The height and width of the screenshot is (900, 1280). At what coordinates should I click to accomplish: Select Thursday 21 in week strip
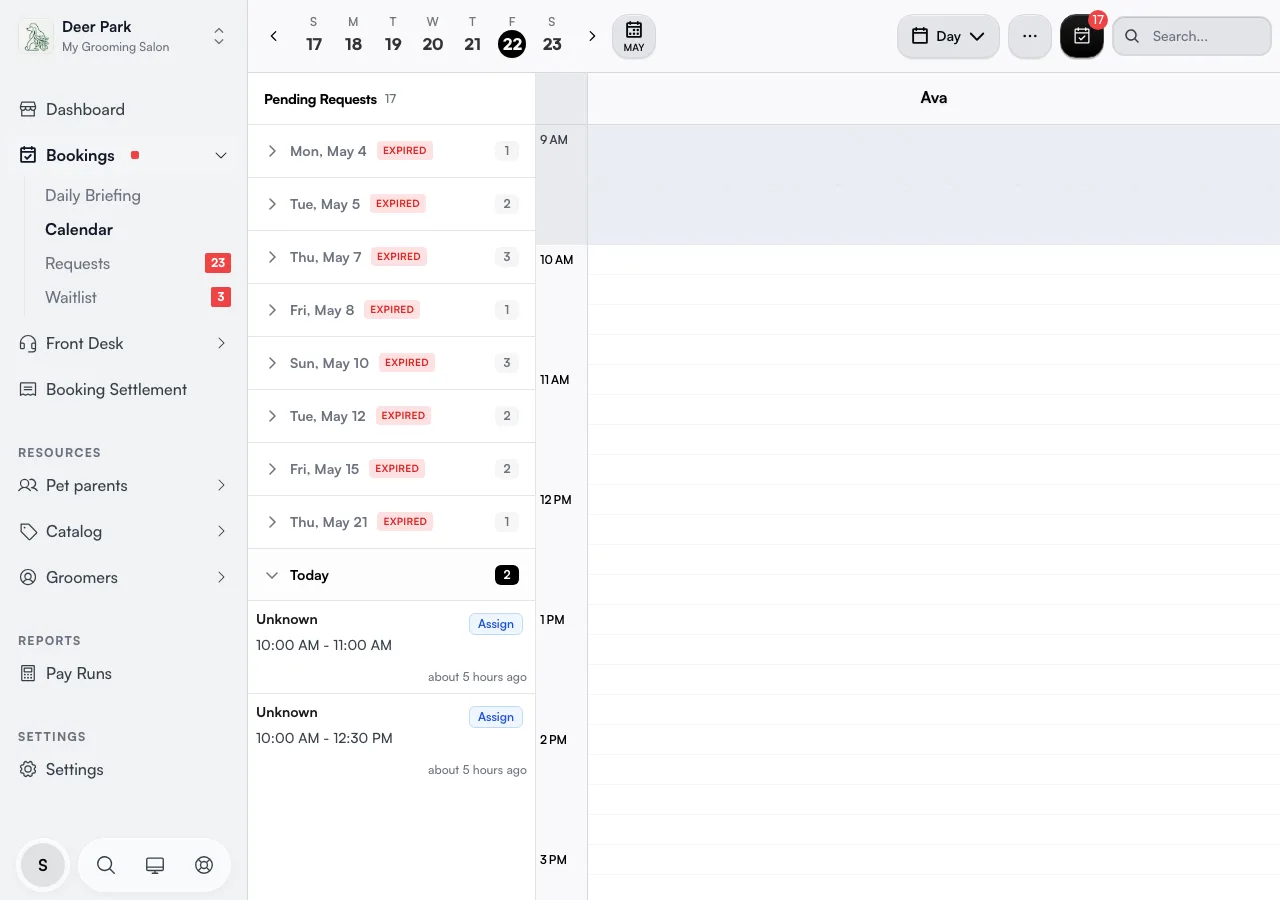pyautogui.click(x=473, y=36)
